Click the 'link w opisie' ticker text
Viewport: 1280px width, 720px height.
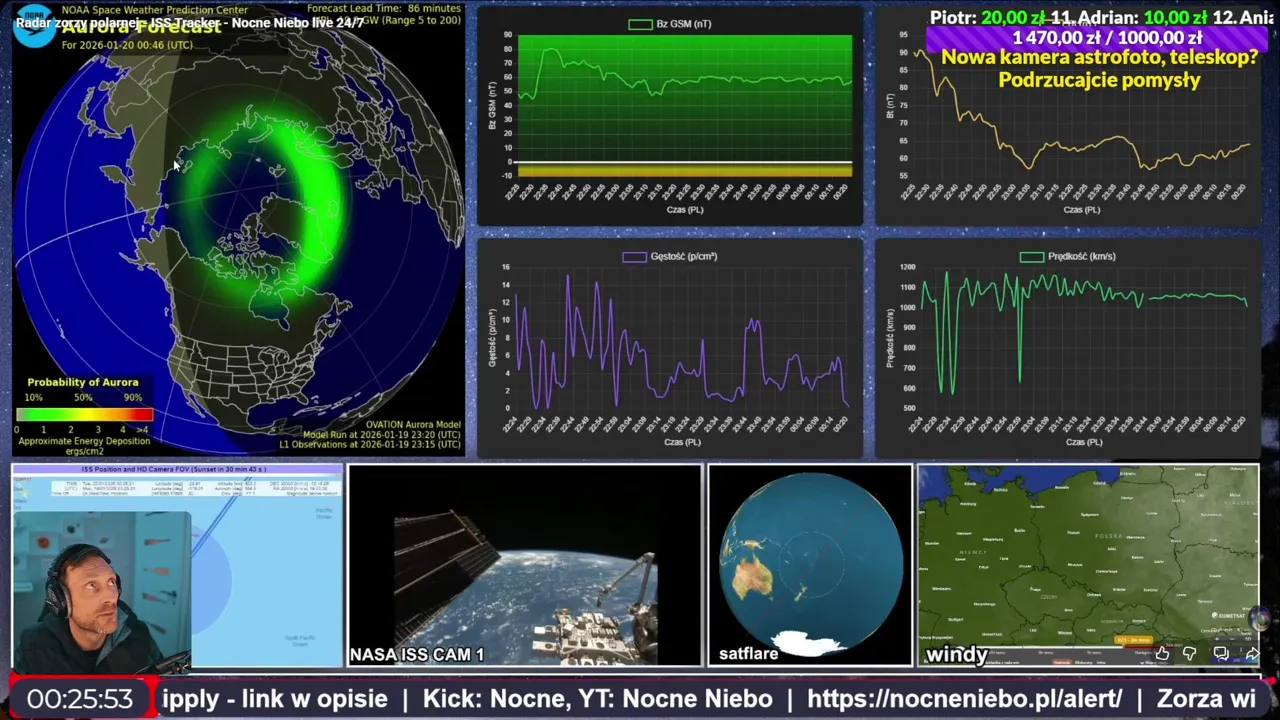point(275,698)
